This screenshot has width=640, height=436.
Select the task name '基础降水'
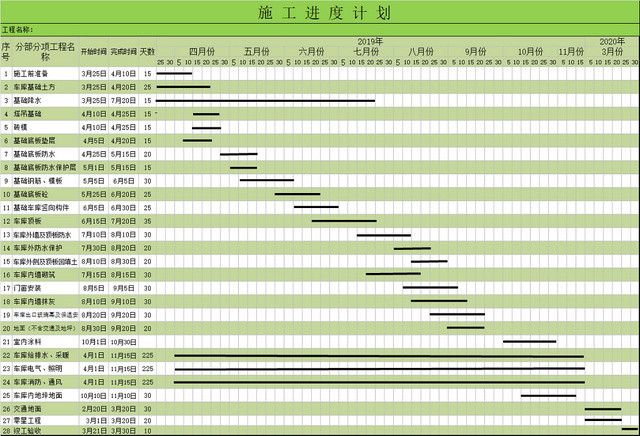point(27,100)
